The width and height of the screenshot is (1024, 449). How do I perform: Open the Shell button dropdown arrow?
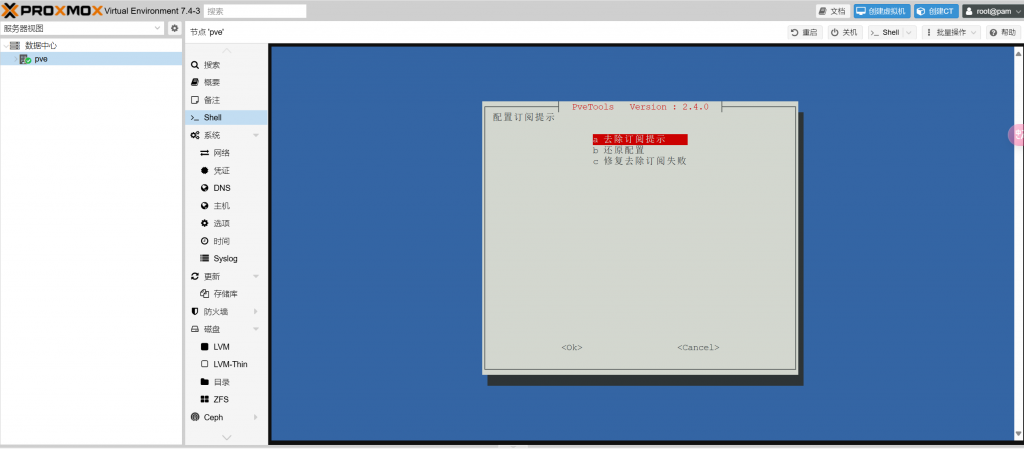(x=909, y=32)
